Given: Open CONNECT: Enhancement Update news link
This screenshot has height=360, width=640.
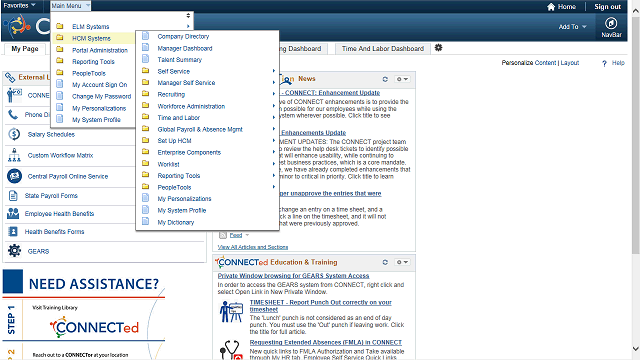Looking at the screenshot, I should pos(332,93).
